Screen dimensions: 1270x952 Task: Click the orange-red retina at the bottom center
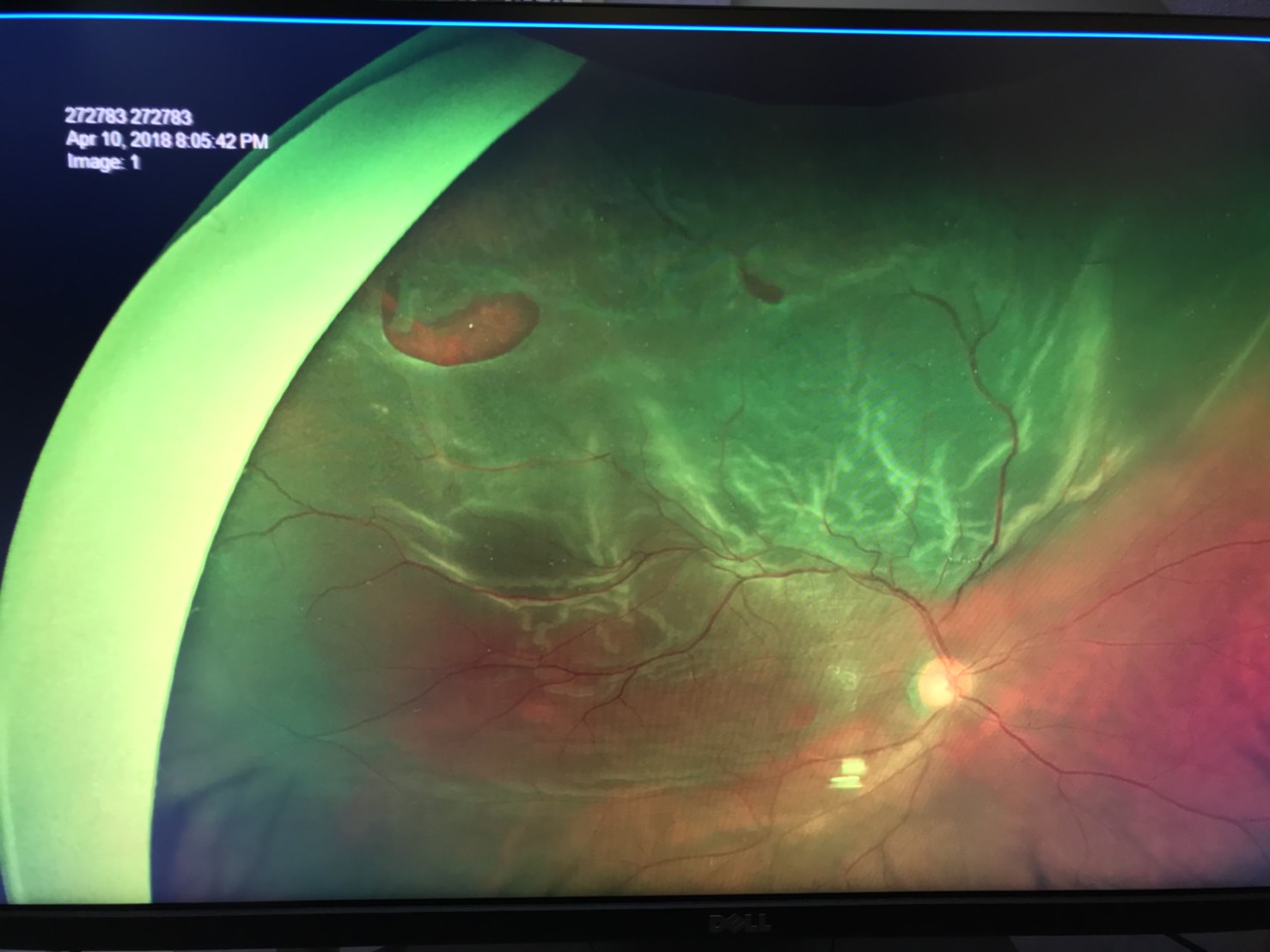pos(687,808)
